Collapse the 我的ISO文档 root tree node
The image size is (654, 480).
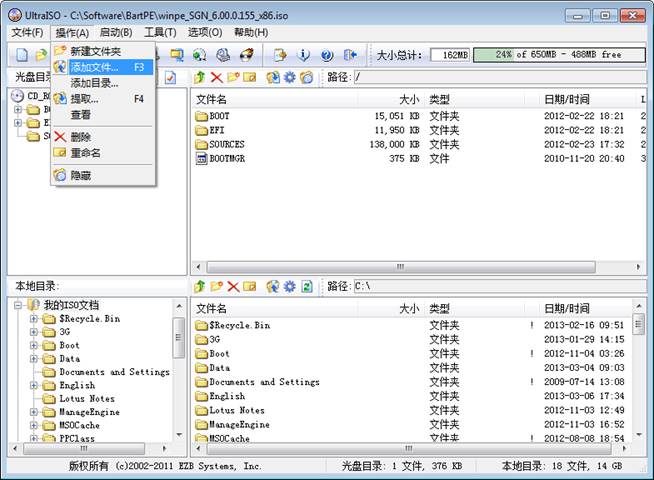click(19, 305)
